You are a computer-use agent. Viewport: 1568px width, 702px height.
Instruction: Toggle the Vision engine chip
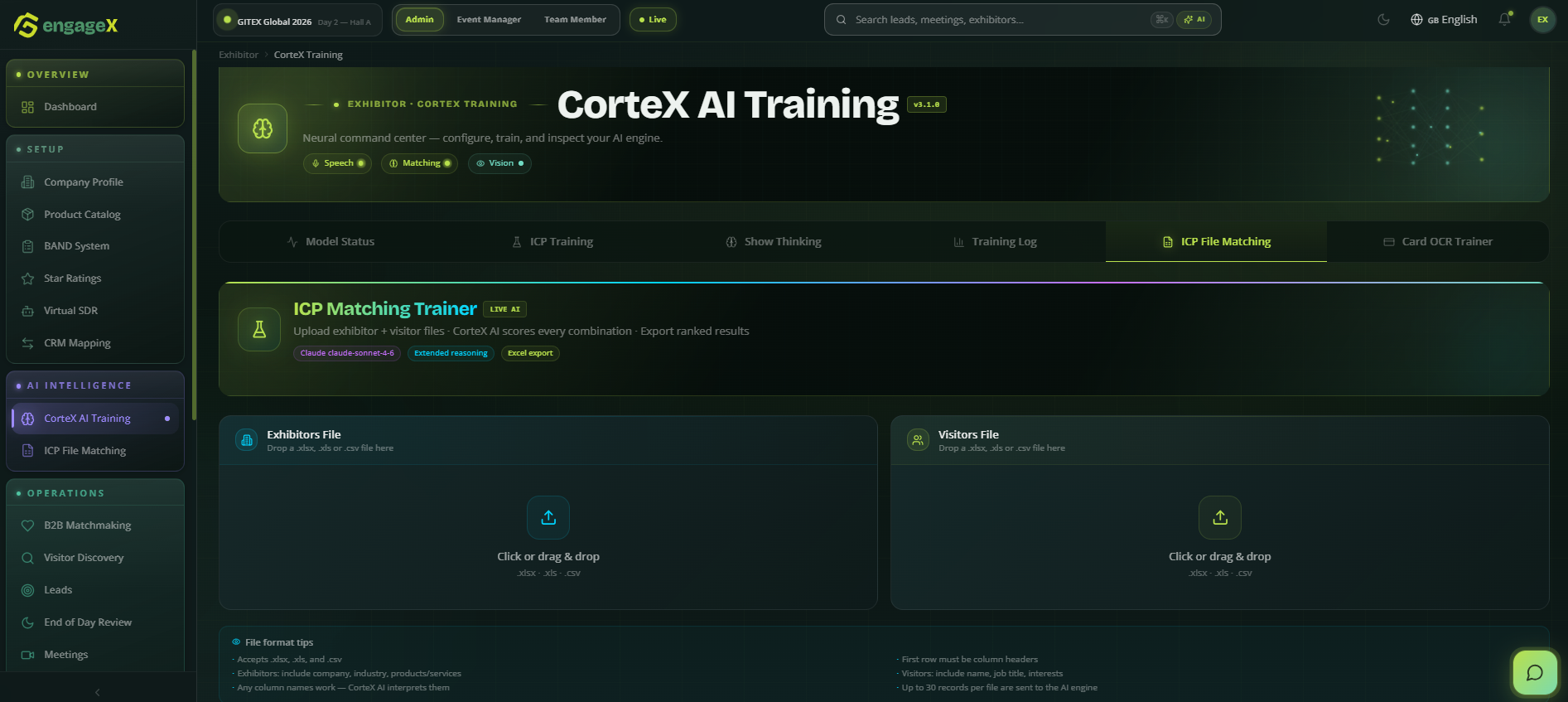click(499, 163)
